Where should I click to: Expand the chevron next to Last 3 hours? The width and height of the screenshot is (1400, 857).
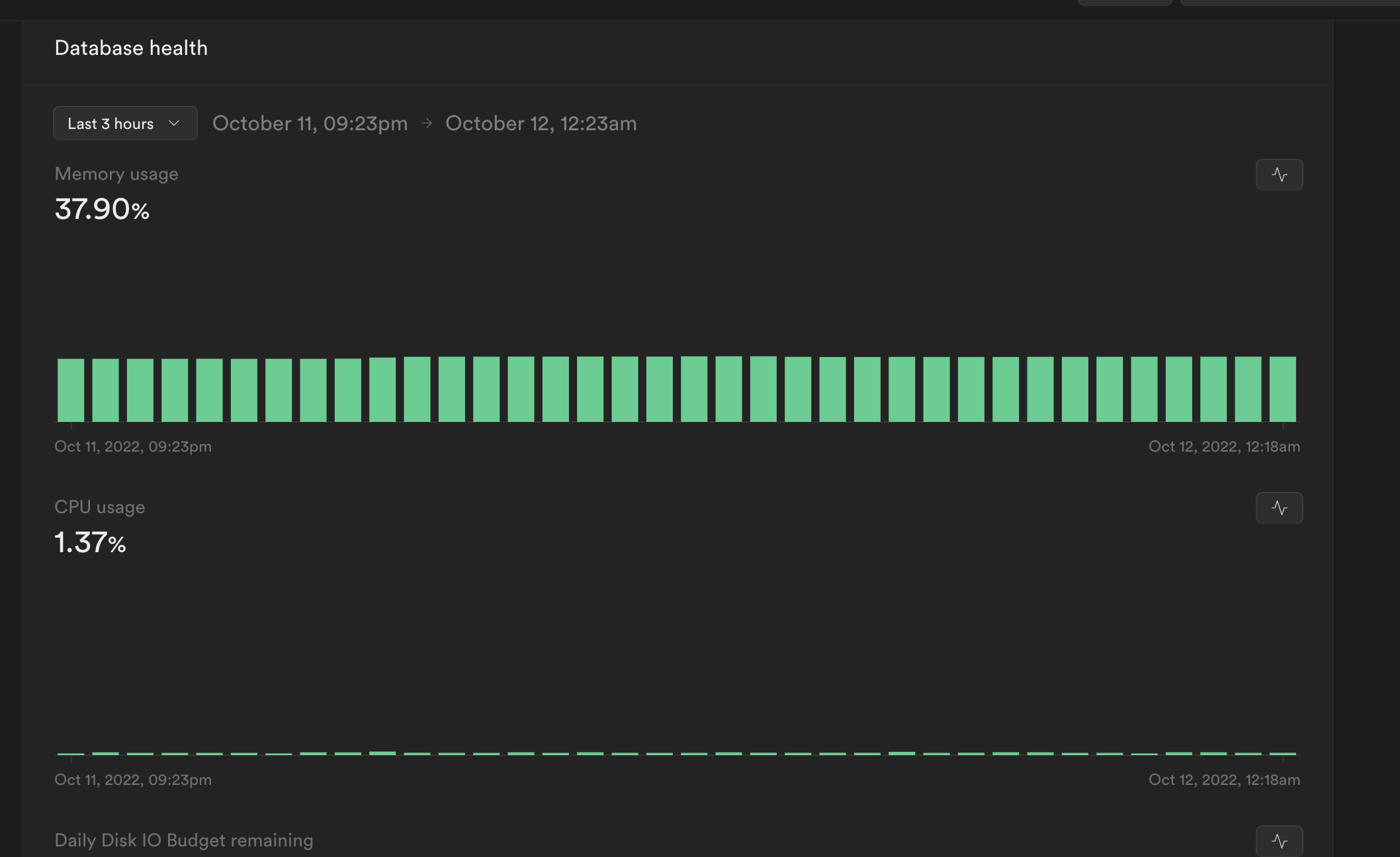tap(175, 123)
